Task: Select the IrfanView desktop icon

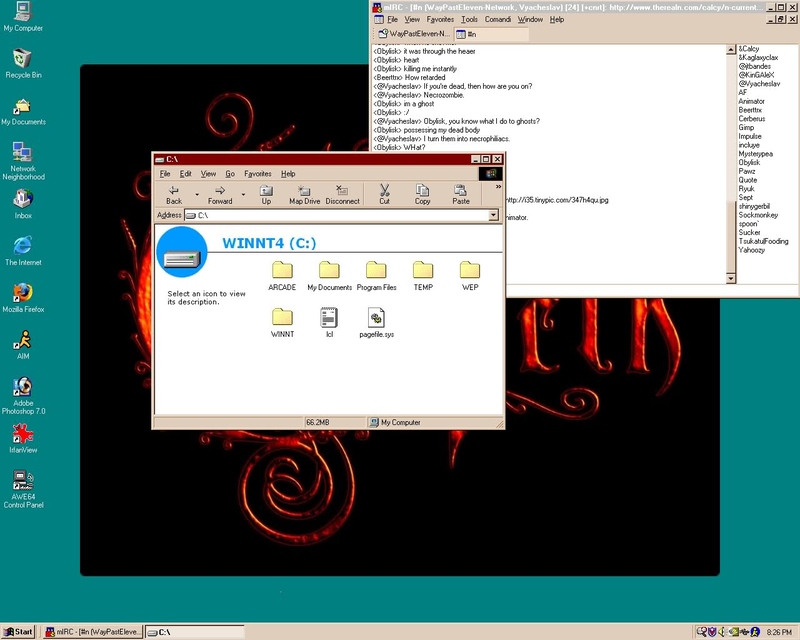Action: pyautogui.click(x=23, y=438)
